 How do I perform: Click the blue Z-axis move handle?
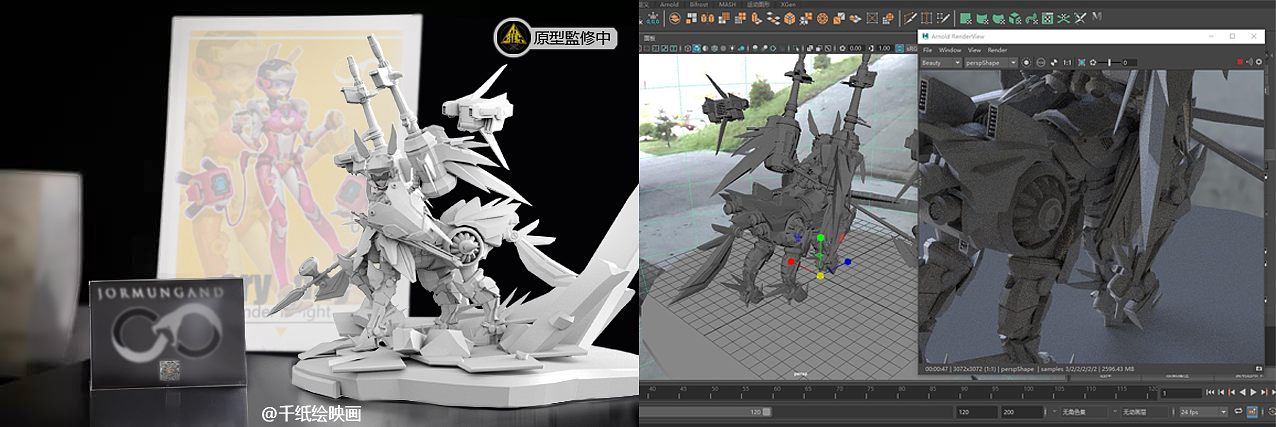click(x=848, y=262)
